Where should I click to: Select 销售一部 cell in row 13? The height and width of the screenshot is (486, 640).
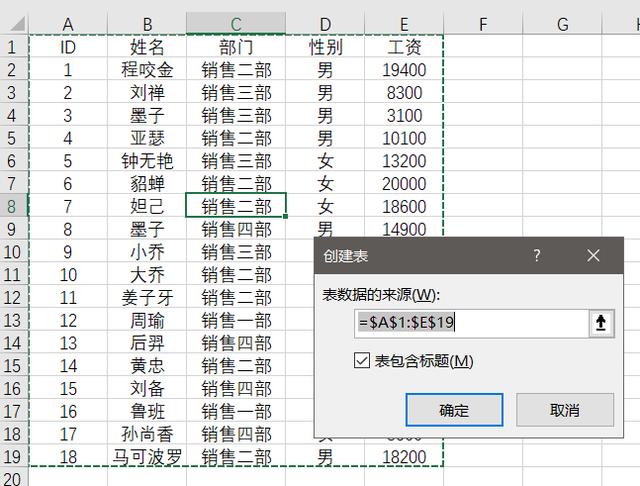pos(236,320)
